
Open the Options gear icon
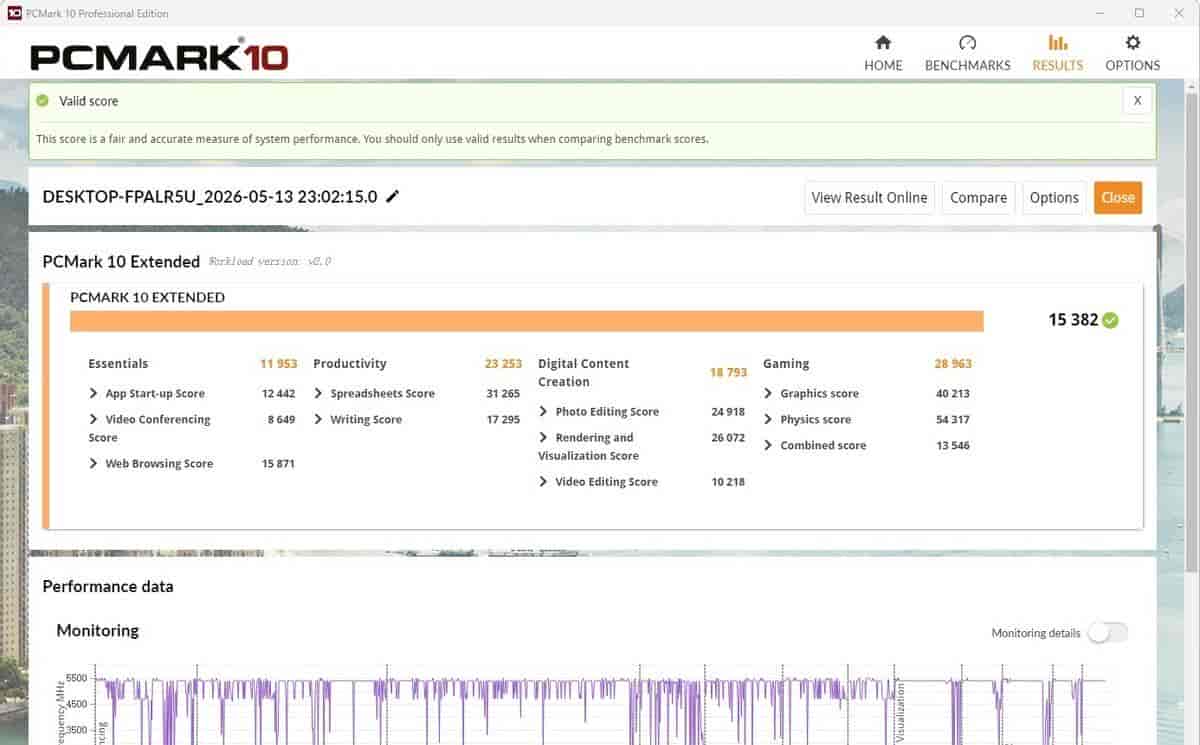(x=1132, y=43)
